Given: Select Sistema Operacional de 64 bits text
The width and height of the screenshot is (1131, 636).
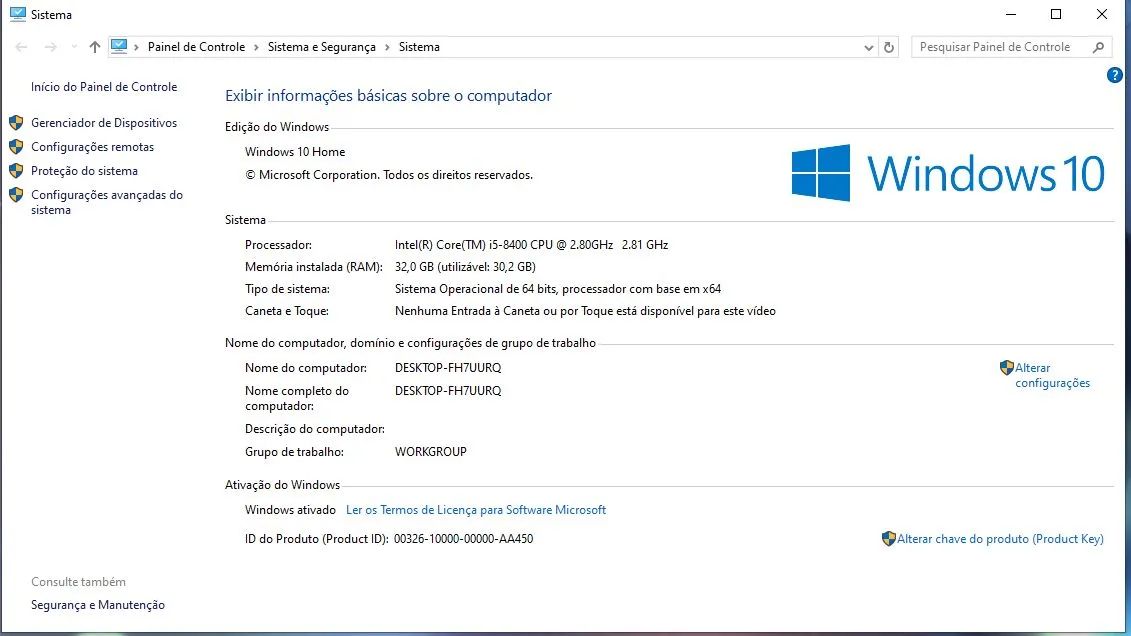Looking at the screenshot, I should [x=558, y=288].
